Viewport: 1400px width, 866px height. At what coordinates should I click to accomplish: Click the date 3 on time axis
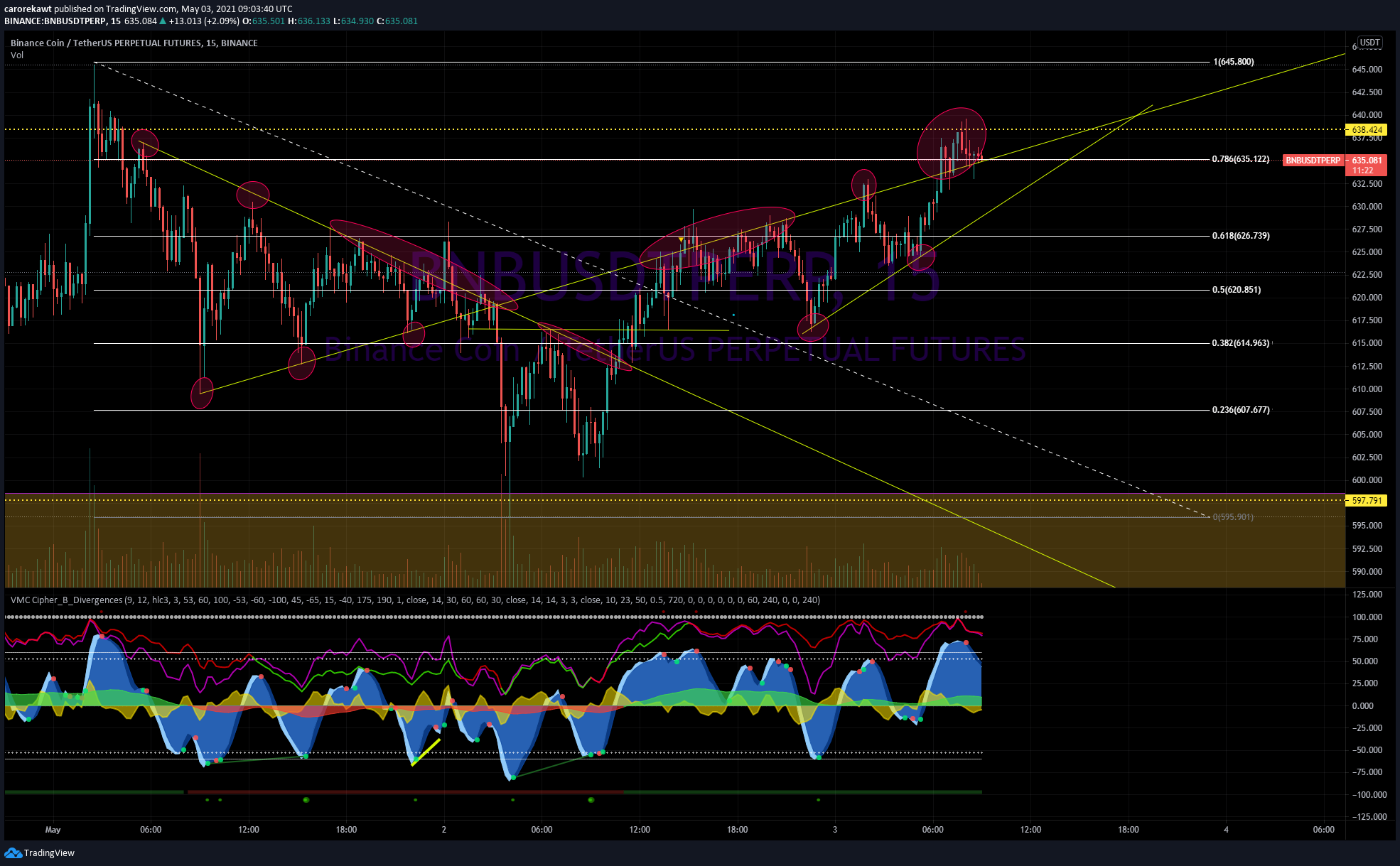click(835, 830)
